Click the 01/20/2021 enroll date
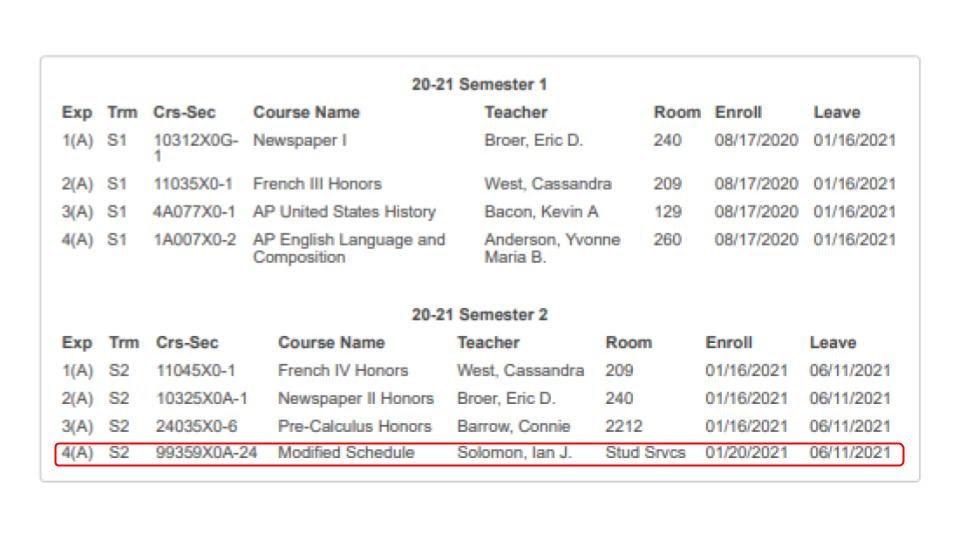The image size is (960, 540). (746, 452)
